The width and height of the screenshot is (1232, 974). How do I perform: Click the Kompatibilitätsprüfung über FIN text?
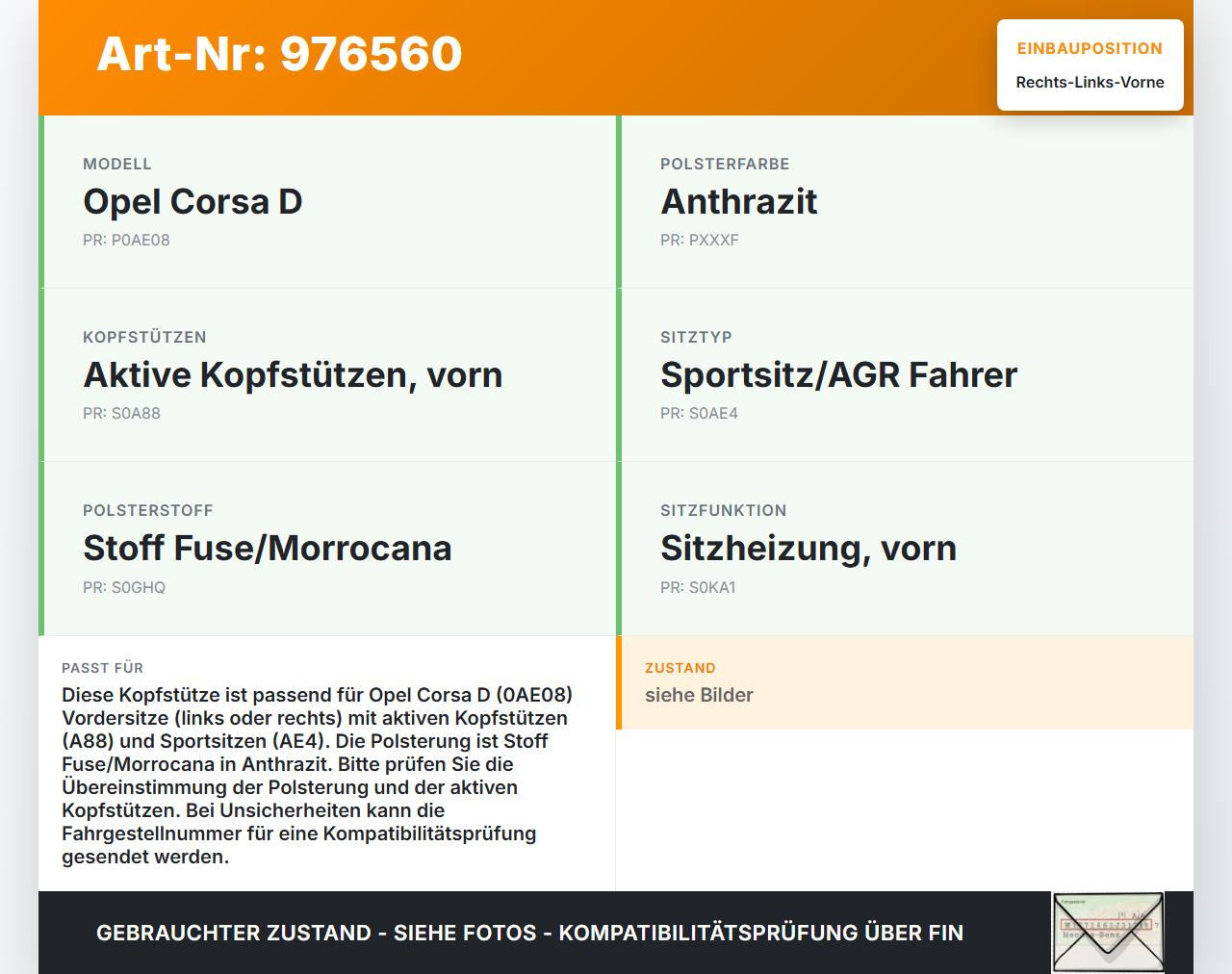pos(765,933)
